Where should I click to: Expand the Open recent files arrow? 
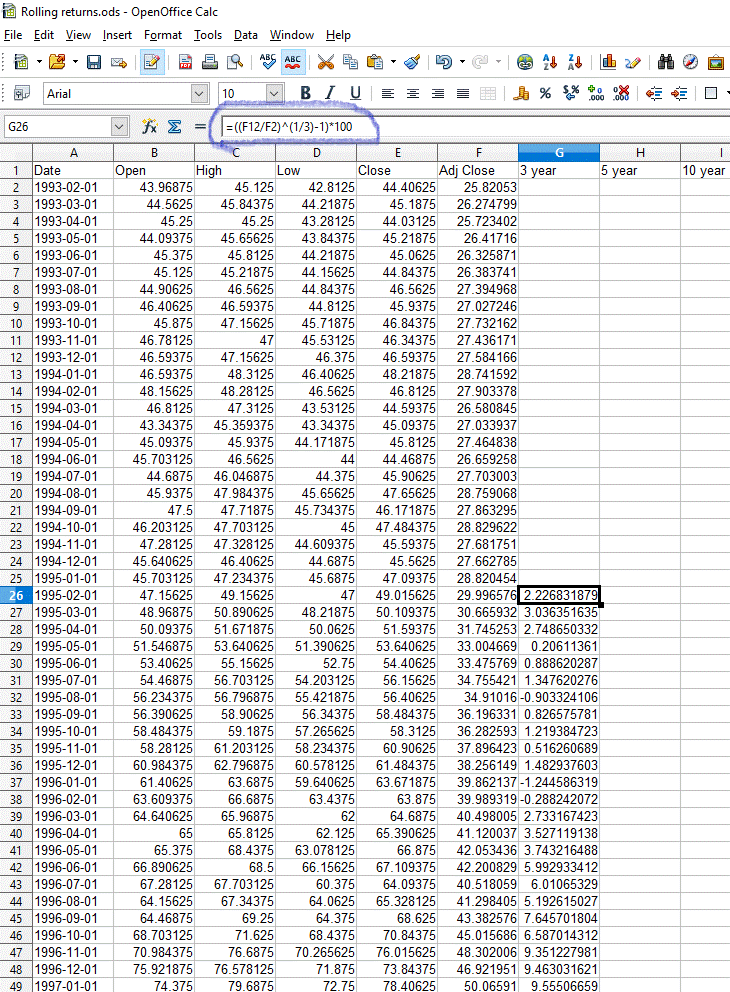click(x=75, y=61)
